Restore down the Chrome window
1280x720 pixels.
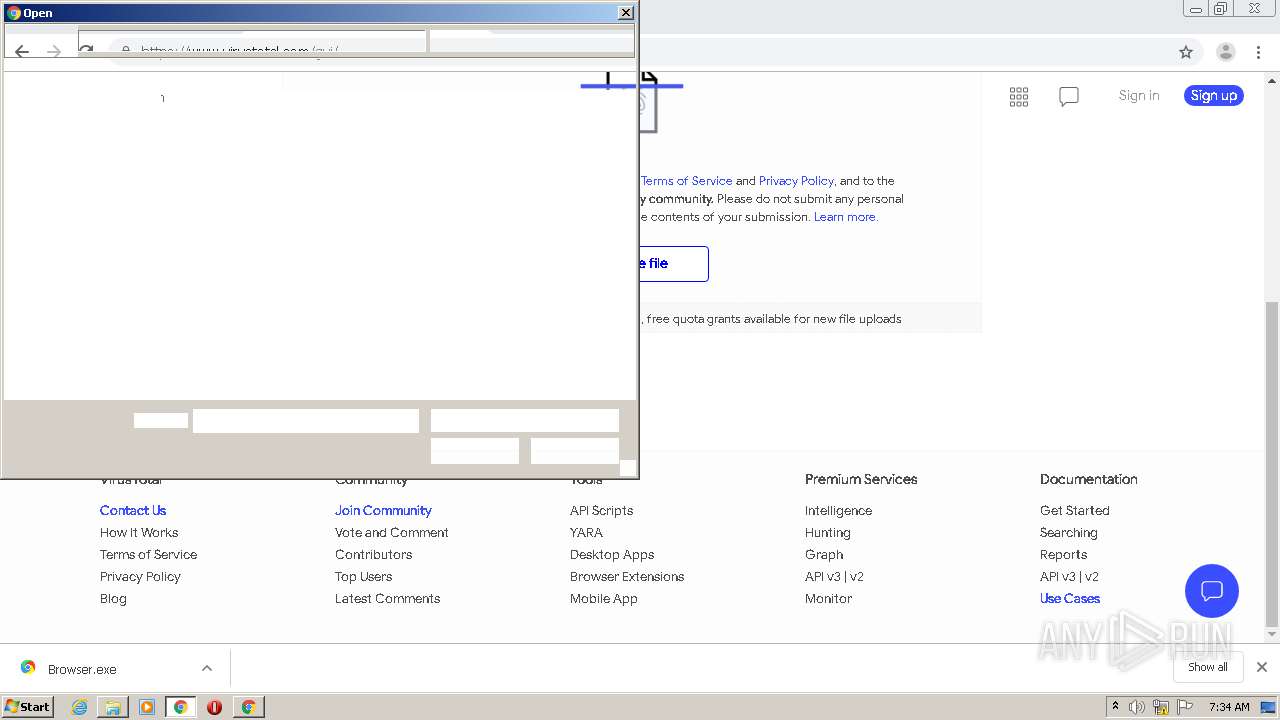pos(1221,9)
